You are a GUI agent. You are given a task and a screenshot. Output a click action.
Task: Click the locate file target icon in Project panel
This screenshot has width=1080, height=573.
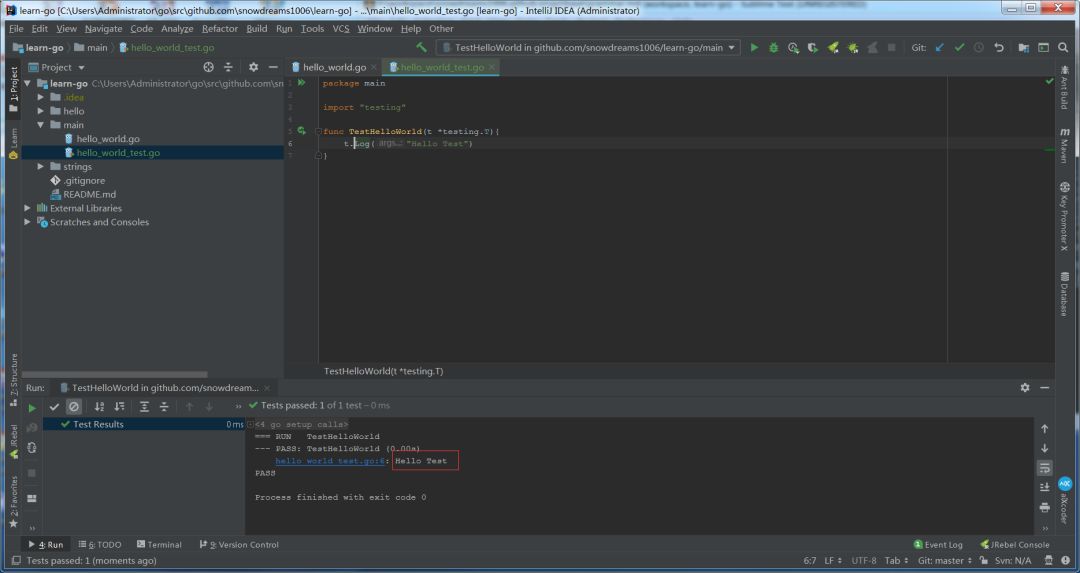tap(209, 67)
